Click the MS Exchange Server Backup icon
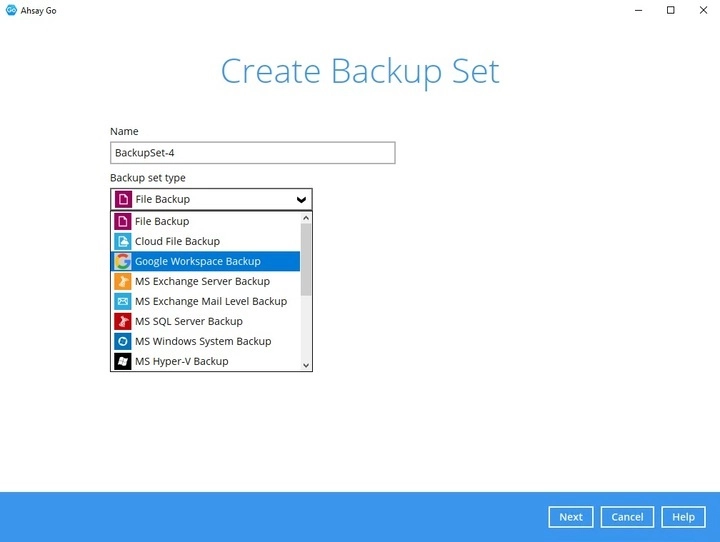The height and width of the screenshot is (542, 720). click(123, 281)
